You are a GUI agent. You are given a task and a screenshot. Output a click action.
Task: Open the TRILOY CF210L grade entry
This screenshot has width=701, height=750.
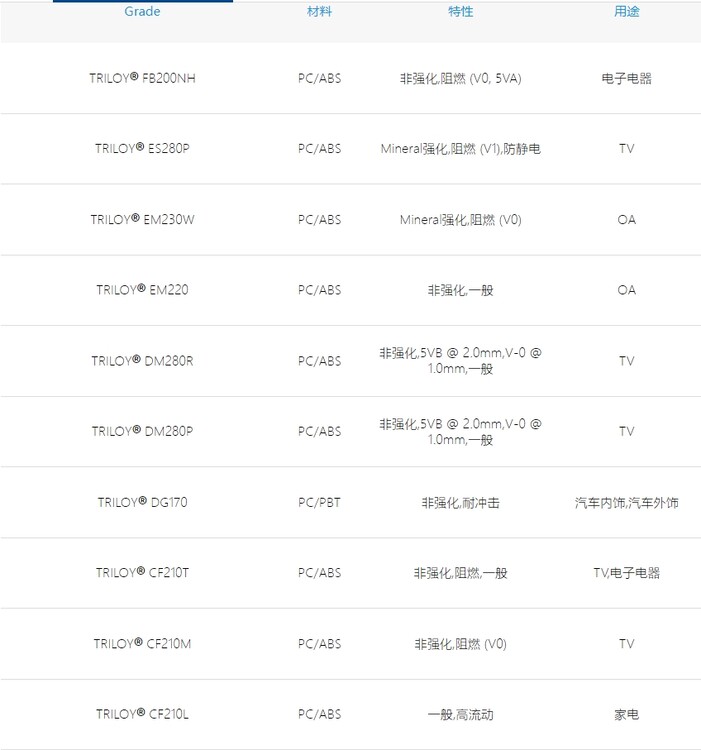(x=142, y=714)
